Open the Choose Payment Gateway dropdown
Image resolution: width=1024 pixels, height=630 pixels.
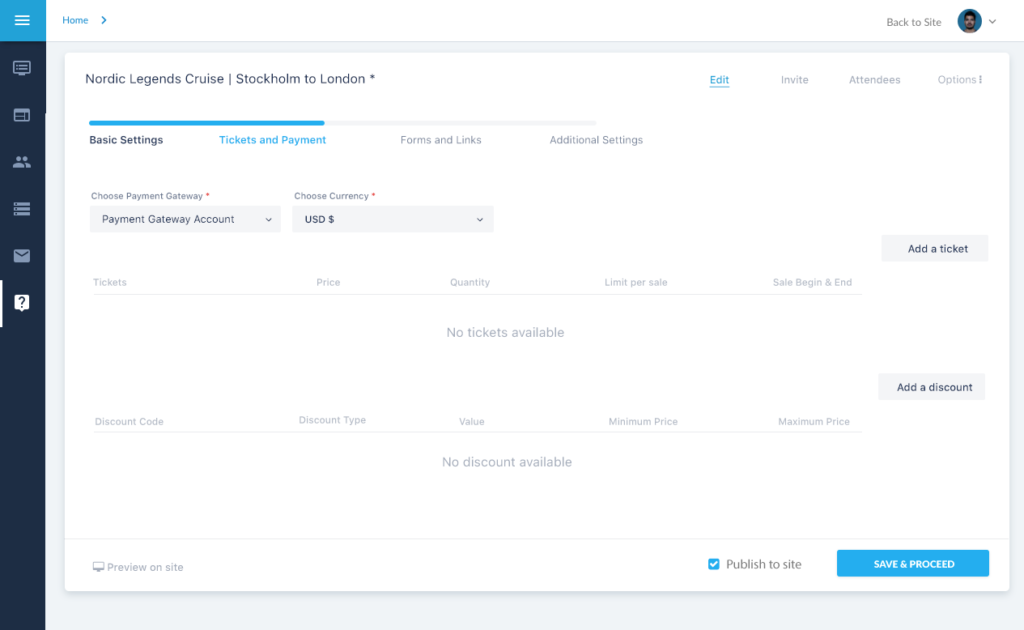tap(185, 219)
